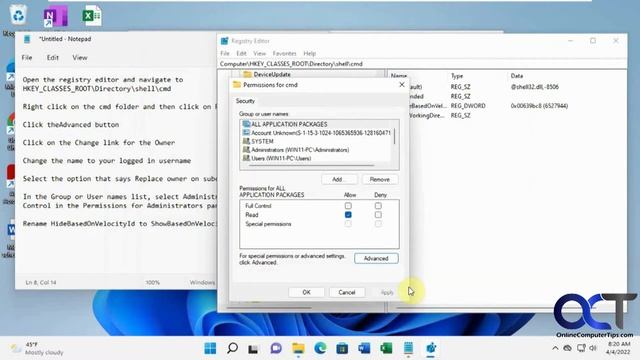
Task: Cancel the Permissions for cmd dialog
Action: tap(347, 292)
